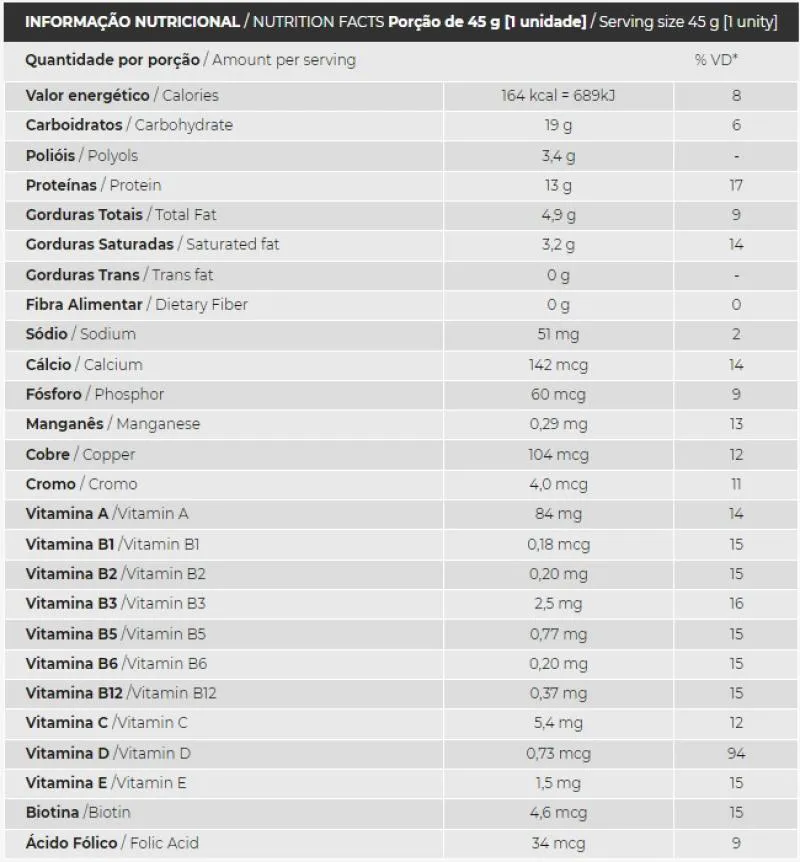Click the 'Vitamina B12 / Vitamin B12' label

(x=121, y=693)
